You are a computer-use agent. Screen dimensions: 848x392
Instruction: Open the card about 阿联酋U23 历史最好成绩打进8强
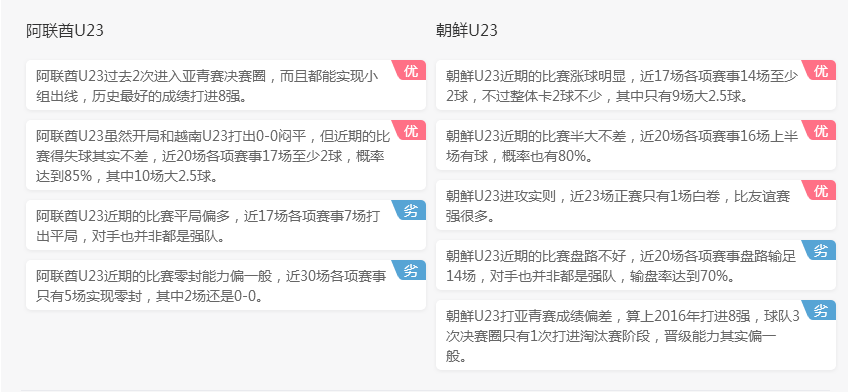226,85
